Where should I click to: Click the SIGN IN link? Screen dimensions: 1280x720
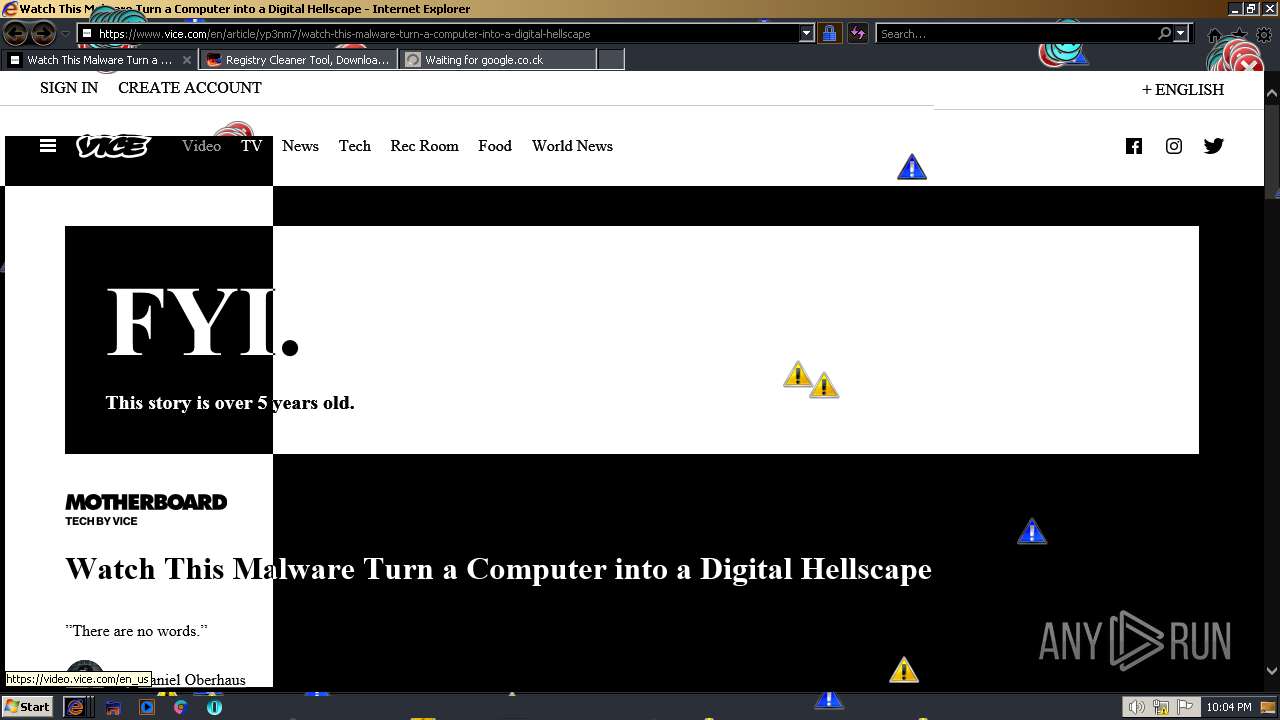point(69,88)
